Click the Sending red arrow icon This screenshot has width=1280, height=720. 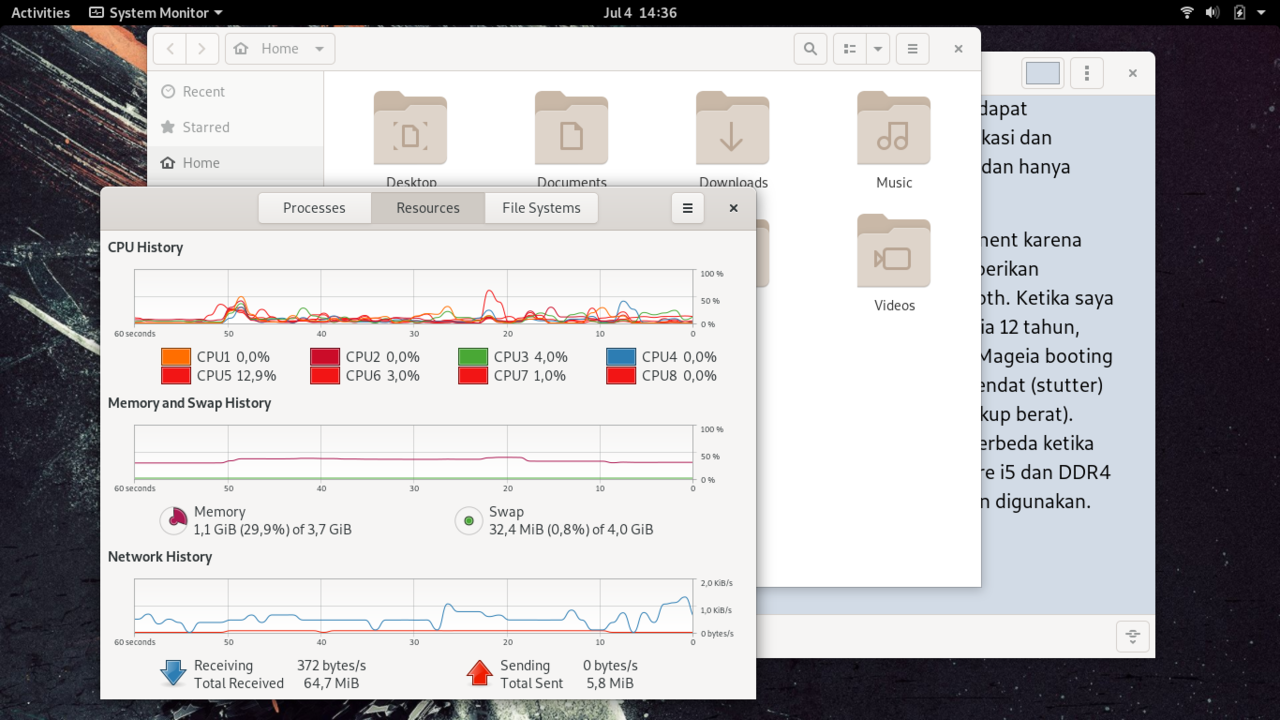[x=480, y=673]
